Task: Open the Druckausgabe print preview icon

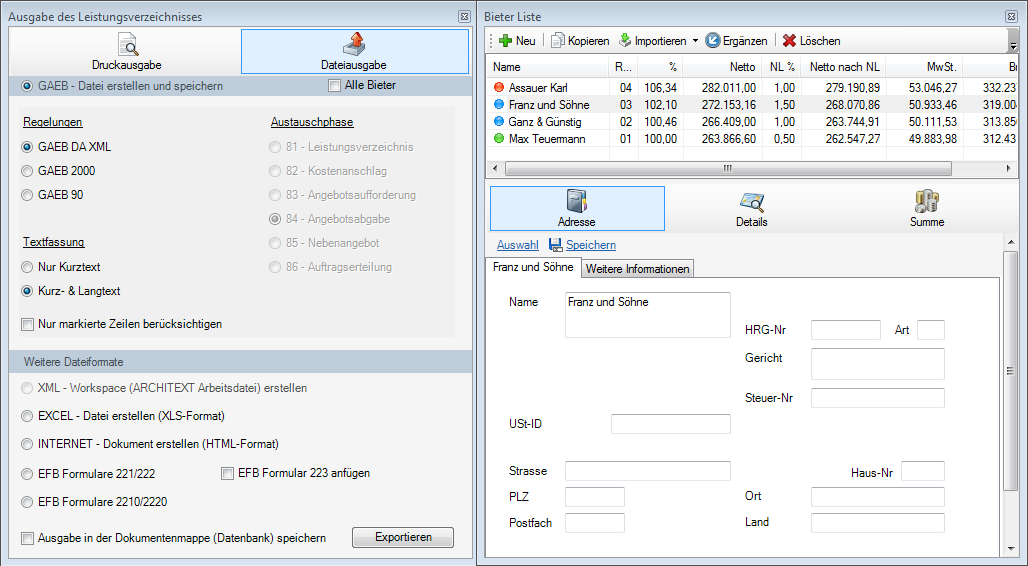Action: (127, 45)
